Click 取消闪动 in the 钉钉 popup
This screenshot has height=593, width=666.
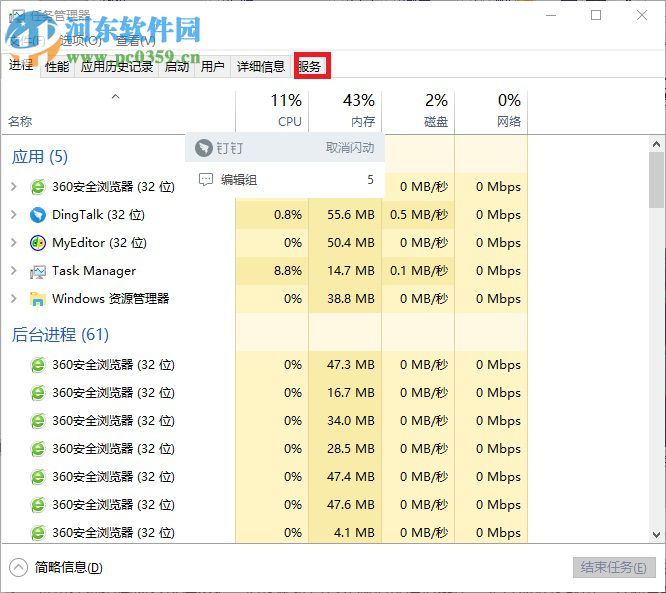point(350,148)
